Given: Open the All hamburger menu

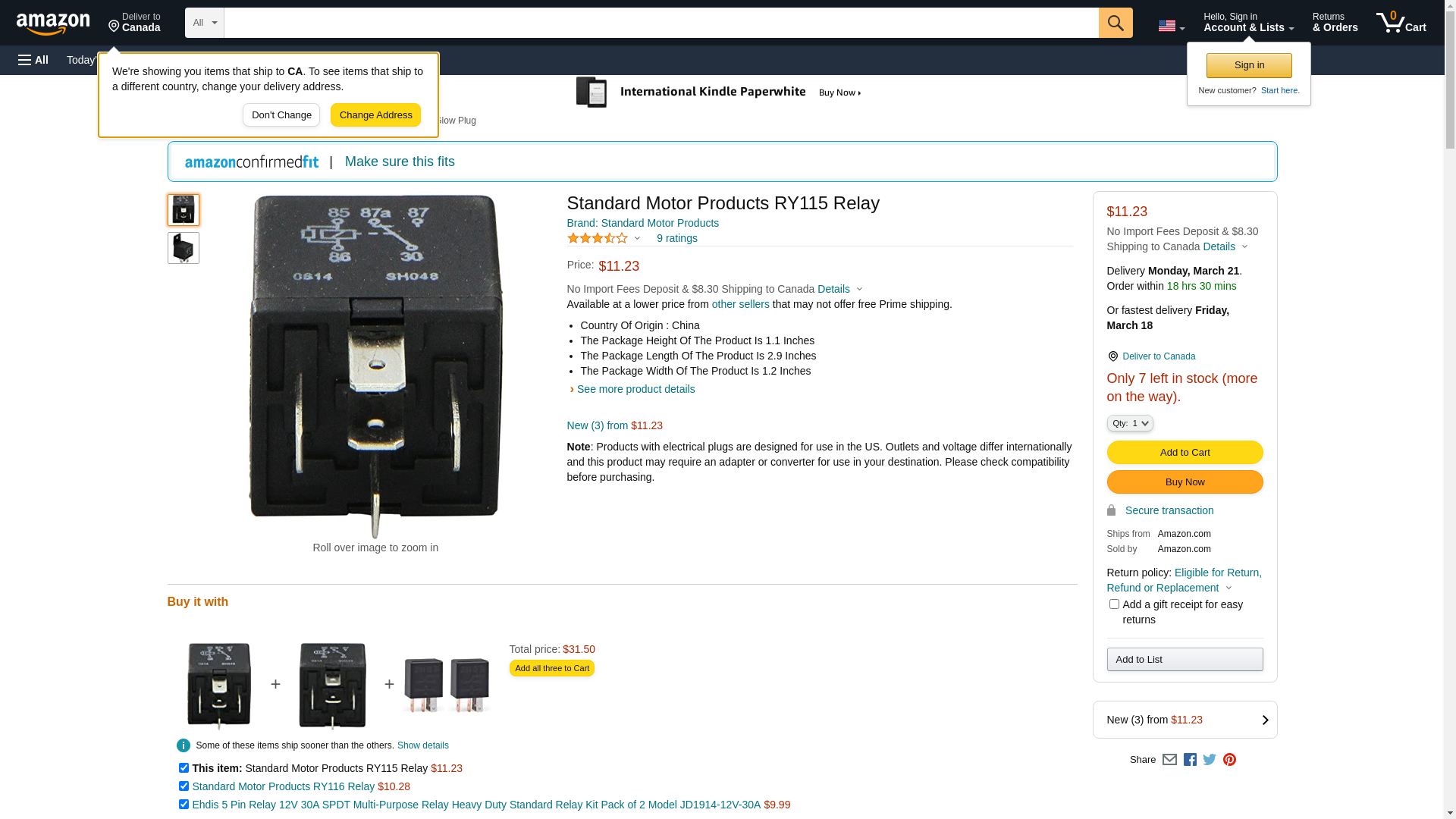Looking at the screenshot, I should pyautogui.click(x=33, y=60).
